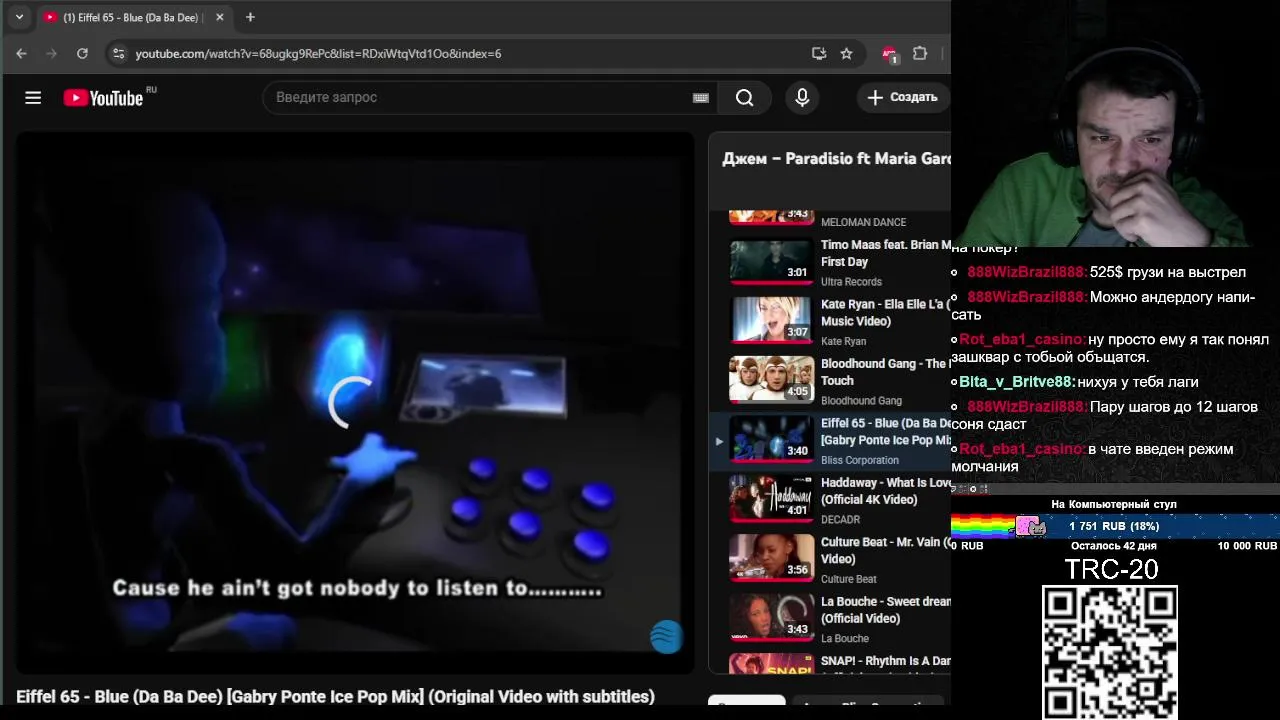Play Haddaway What Is Love thumbnail
1280x720 pixels.
(771, 500)
